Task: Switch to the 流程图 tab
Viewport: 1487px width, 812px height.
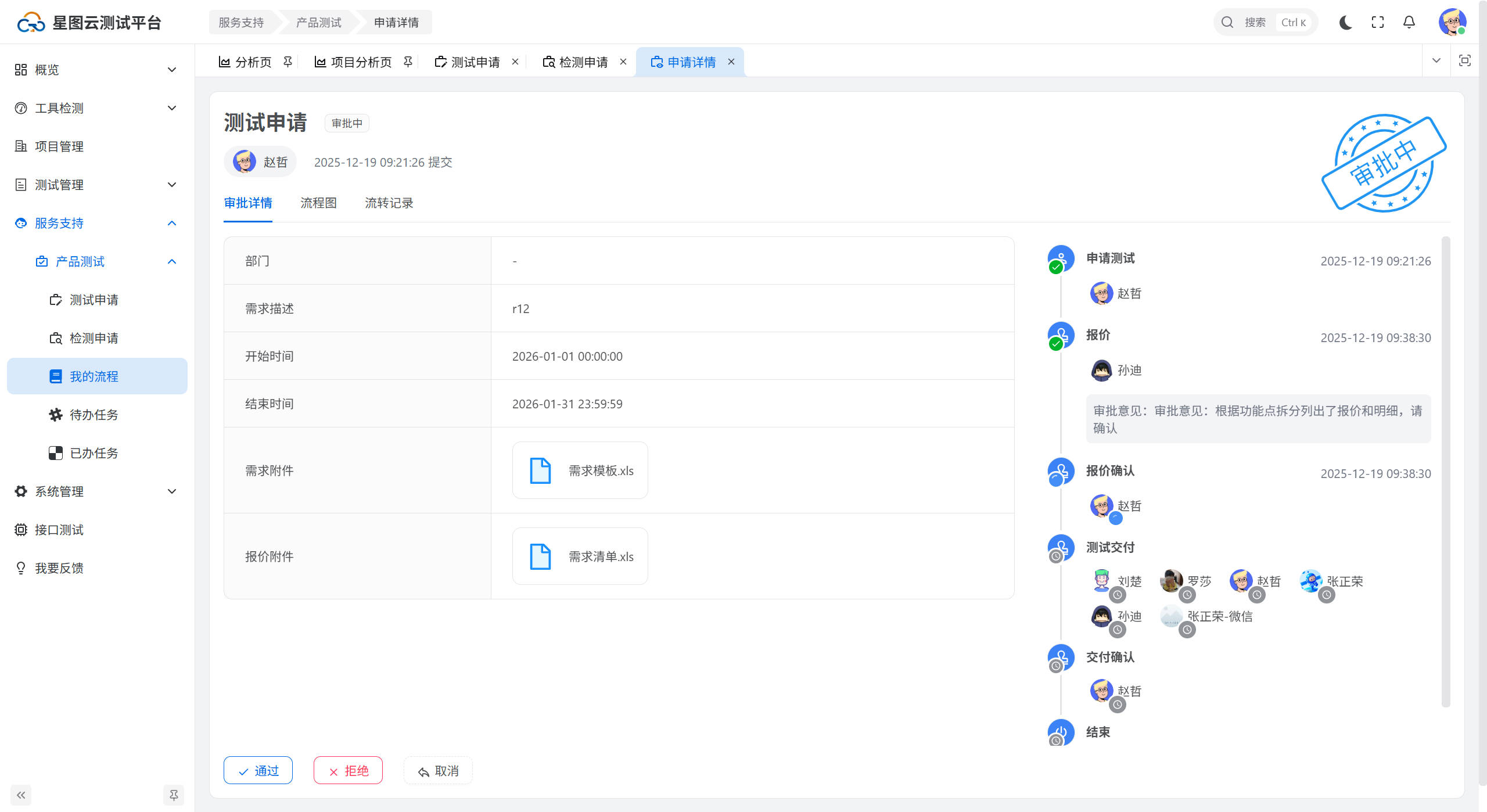Action: coord(318,203)
